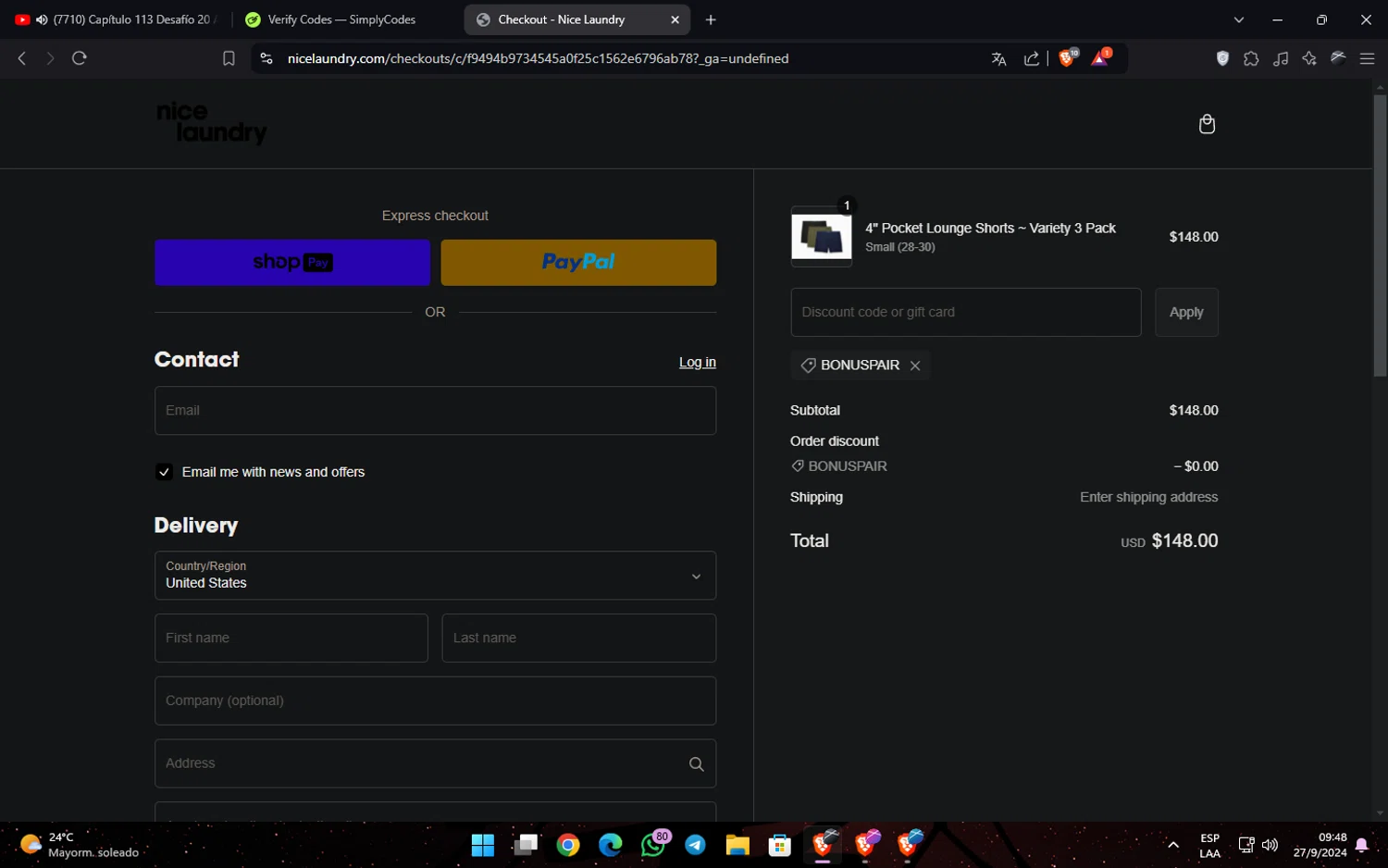Open the notification bell in system tray
Screen dimensions: 1388x868
pyautogui.click(x=1362, y=845)
